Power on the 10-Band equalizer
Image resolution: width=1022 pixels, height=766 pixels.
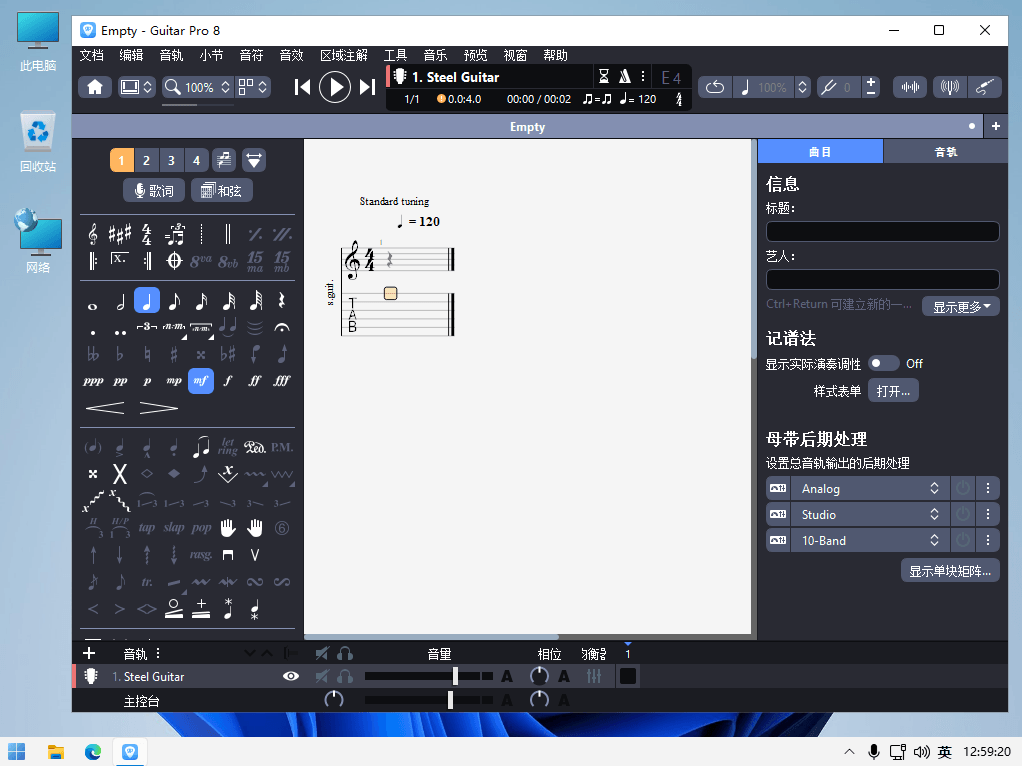963,540
